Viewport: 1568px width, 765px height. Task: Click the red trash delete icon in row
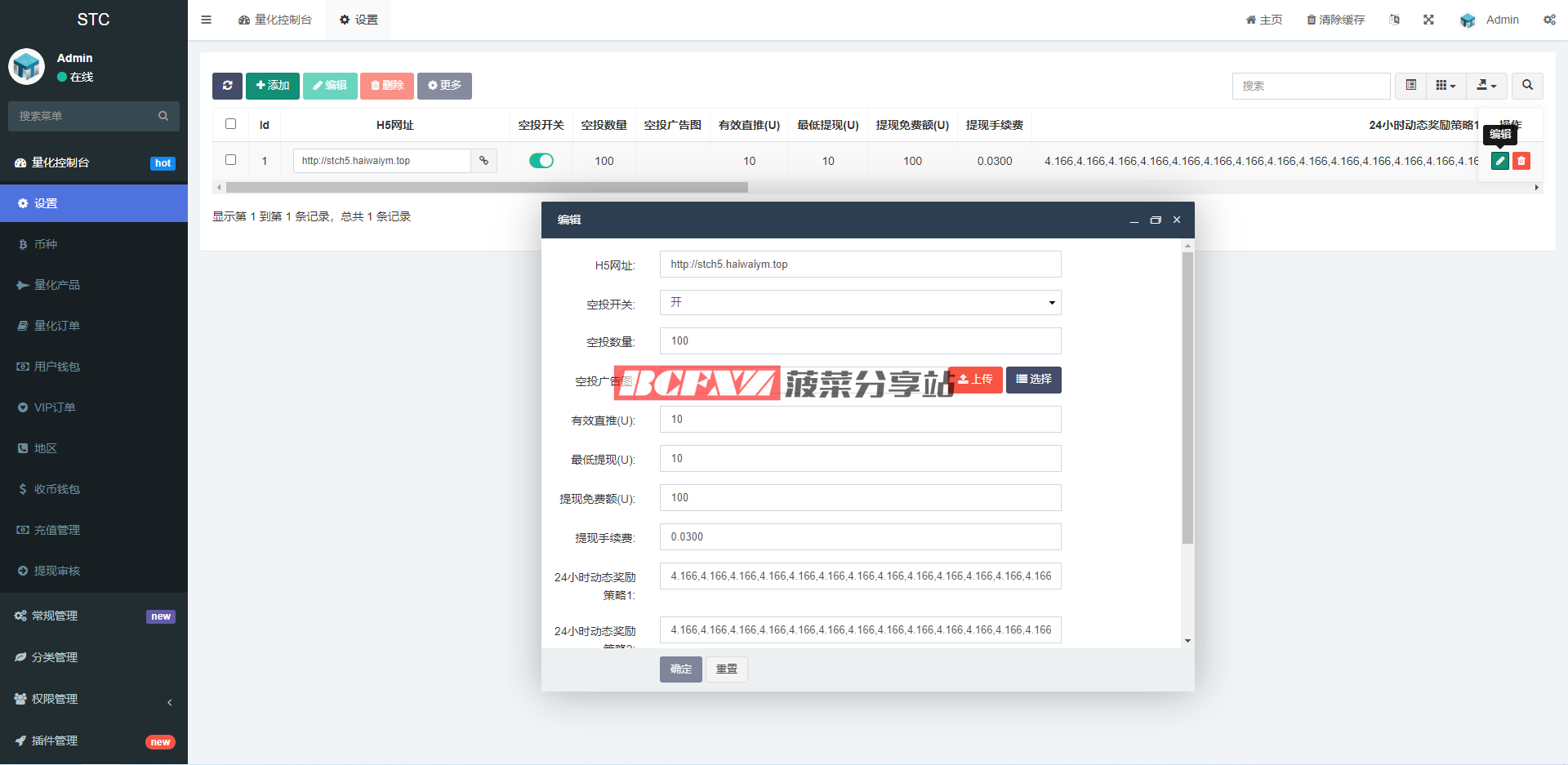[x=1521, y=161]
